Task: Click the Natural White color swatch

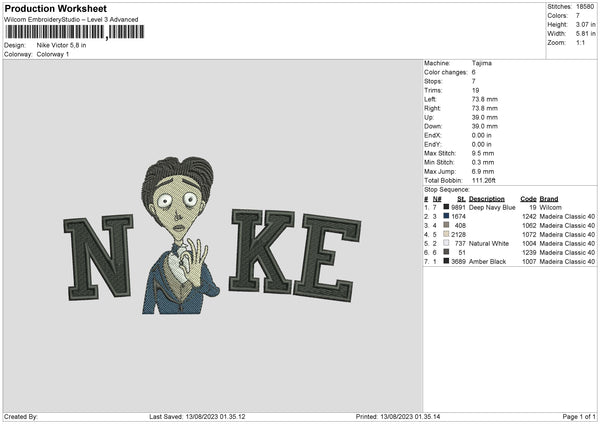Action: point(446,243)
